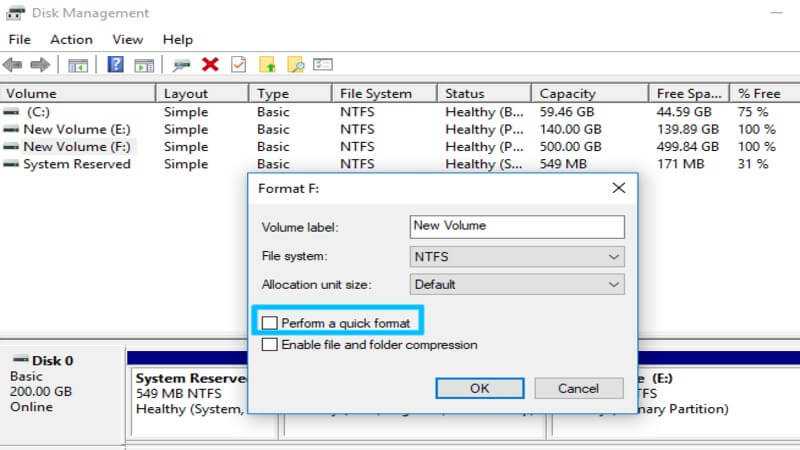Click the Disk Management app icon in the title bar
Viewport: 800px width, 450px height.
coord(15,13)
